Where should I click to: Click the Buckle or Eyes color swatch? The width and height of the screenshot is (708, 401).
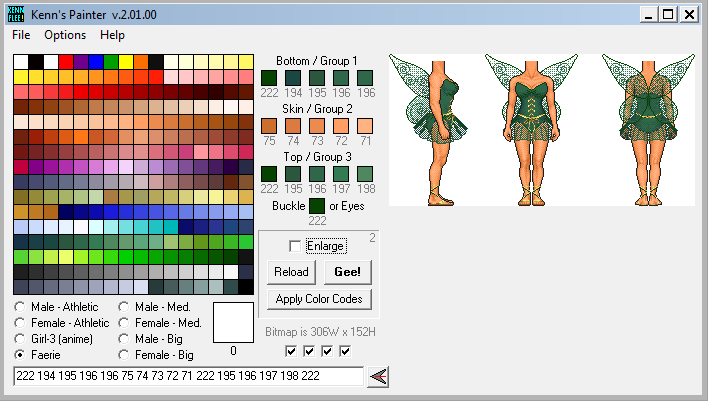tap(317, 206)
